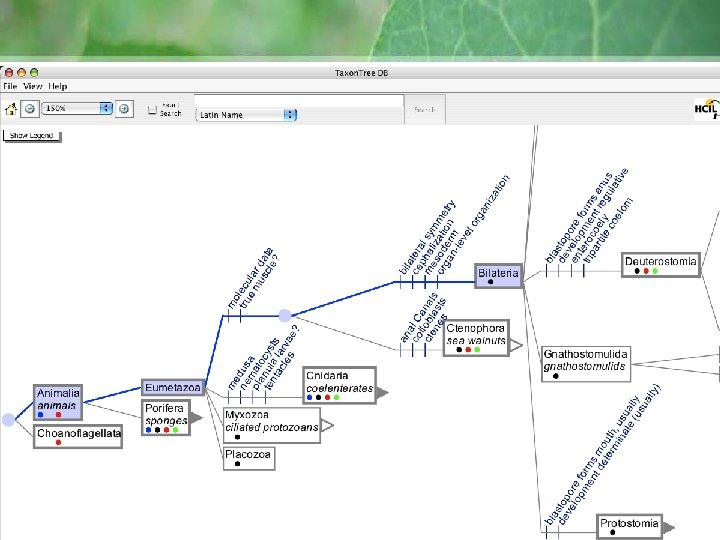Select the Protostomia node

(x=630, y=526)
